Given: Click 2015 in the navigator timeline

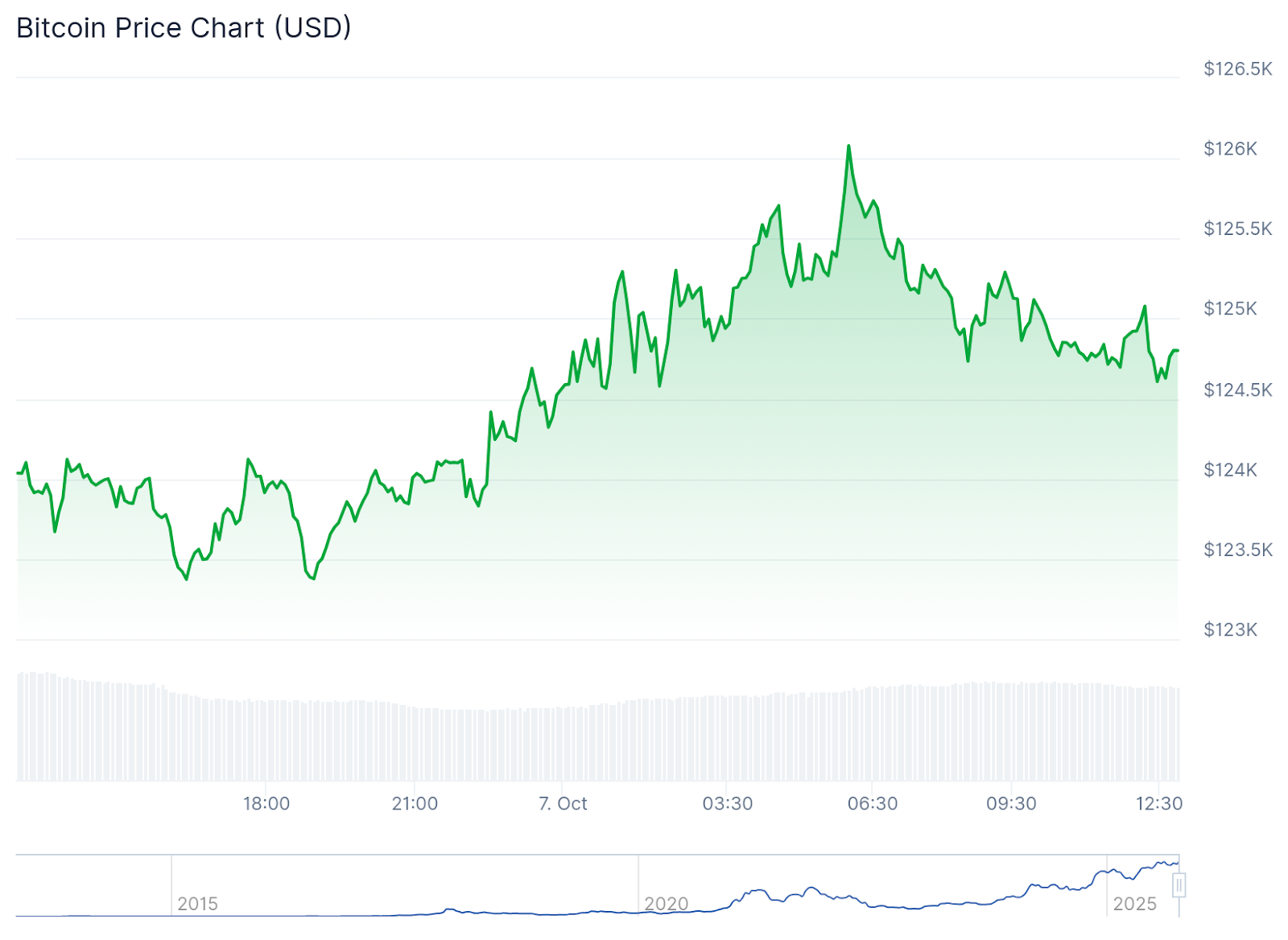Looking at the screenshot, I should 197,904.
